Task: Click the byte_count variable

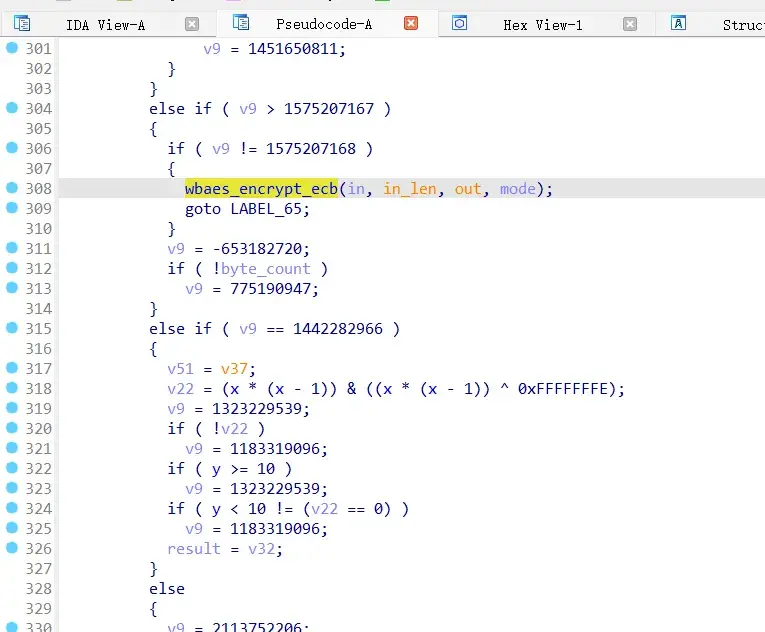Action: tap(265, 269)
